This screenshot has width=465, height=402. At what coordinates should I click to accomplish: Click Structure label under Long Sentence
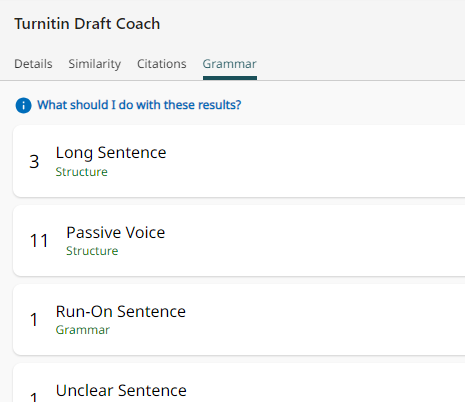coord(82,172)
